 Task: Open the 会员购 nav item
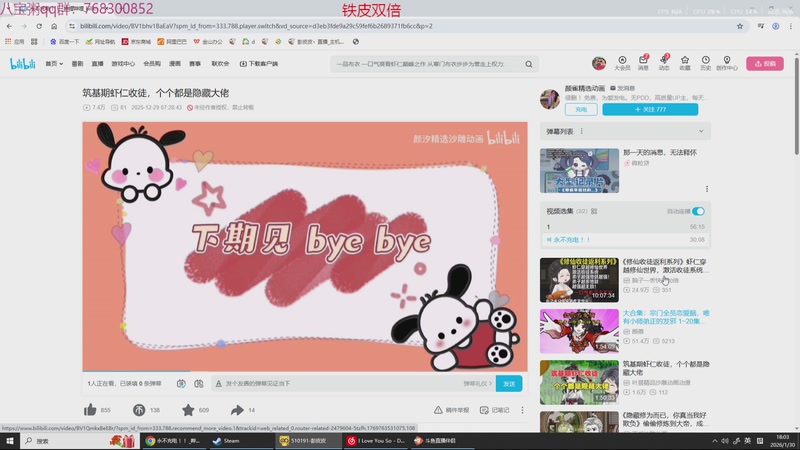tap(152, 64)
